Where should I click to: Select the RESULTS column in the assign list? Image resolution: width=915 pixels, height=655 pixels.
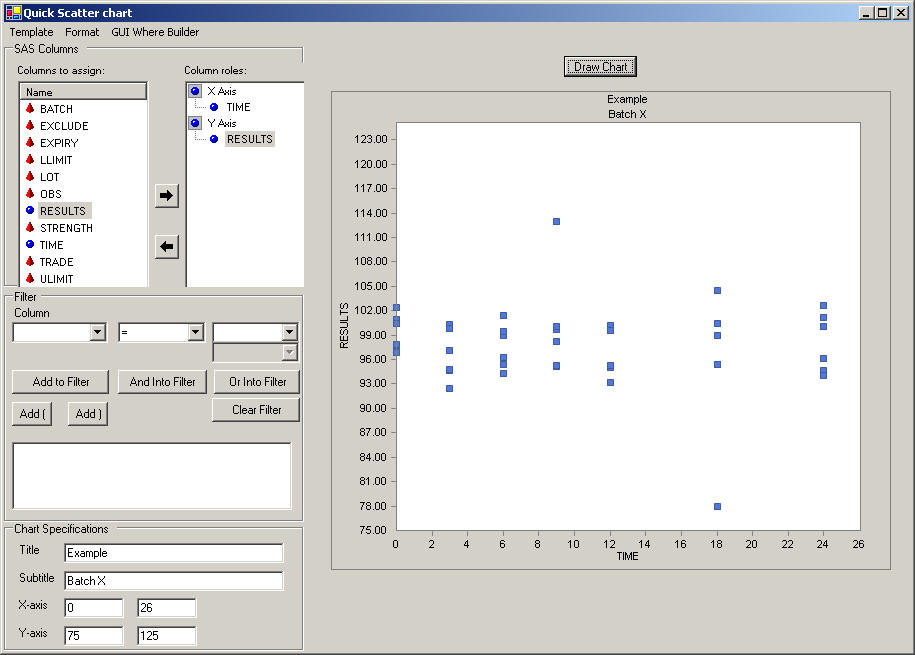point(63,211)
